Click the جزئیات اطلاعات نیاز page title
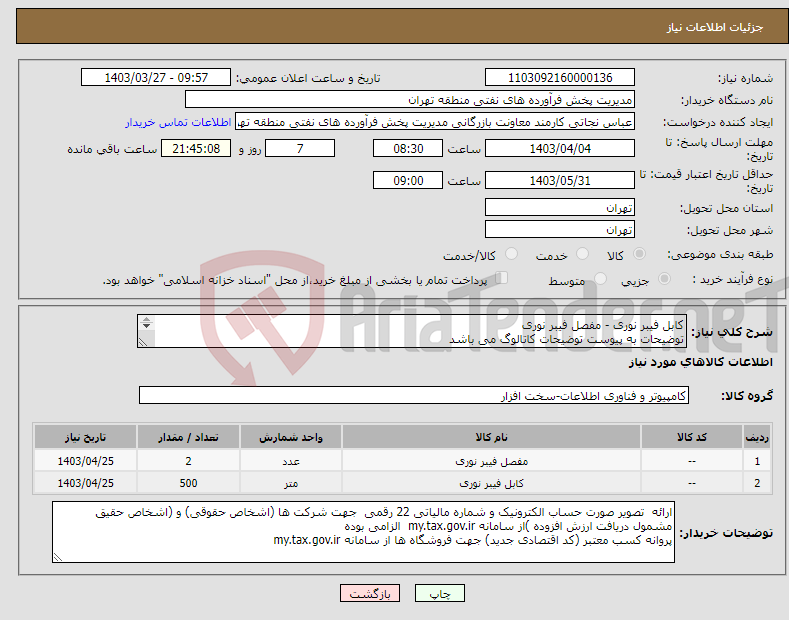The height and width of the screenshot is (620, 789). point(715,27)
